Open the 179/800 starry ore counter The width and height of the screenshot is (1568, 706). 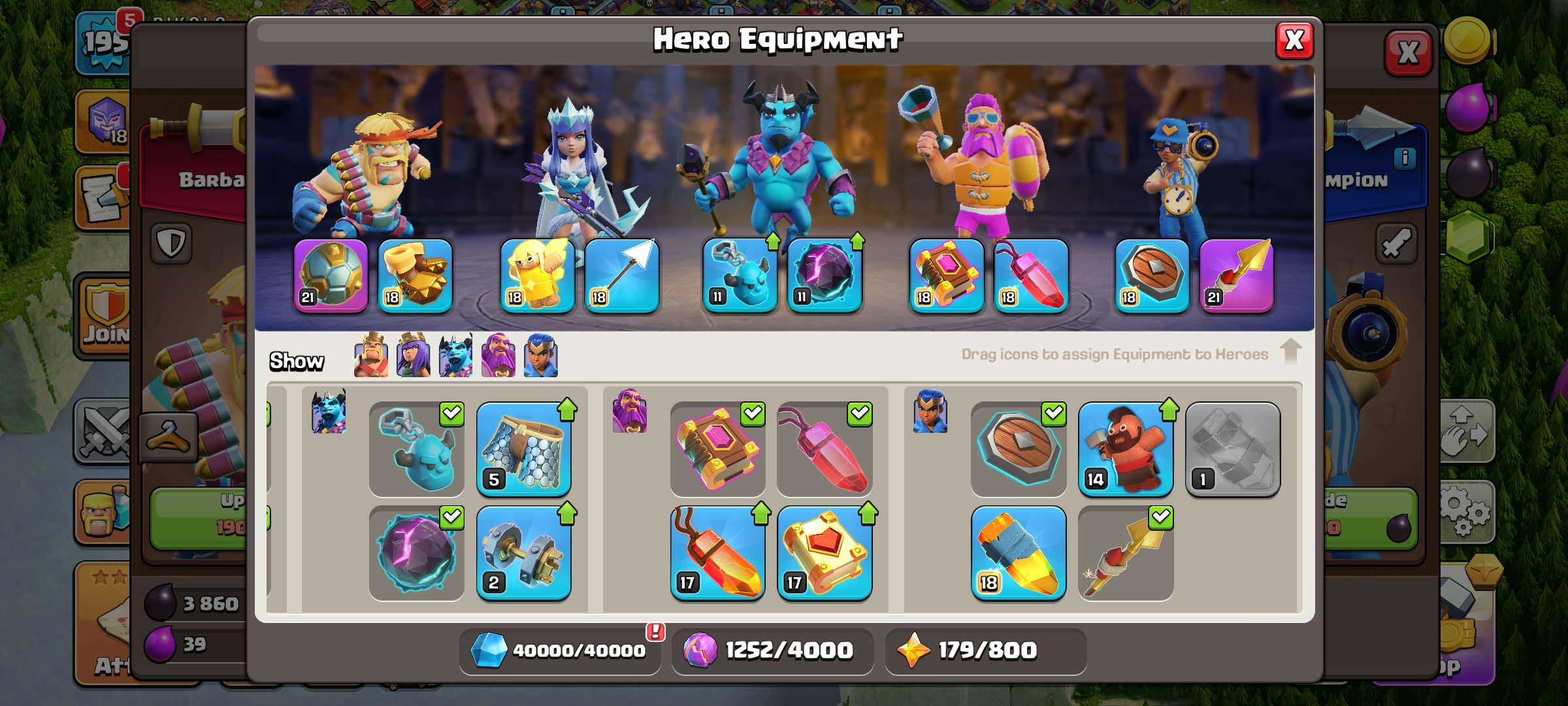pyautogui.click(x=986, y=650)
